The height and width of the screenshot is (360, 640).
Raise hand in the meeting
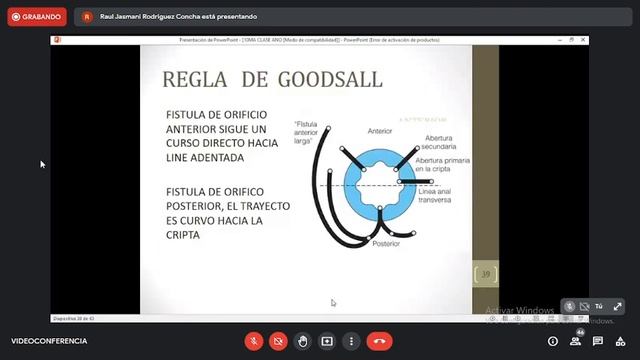pos(302,341)
